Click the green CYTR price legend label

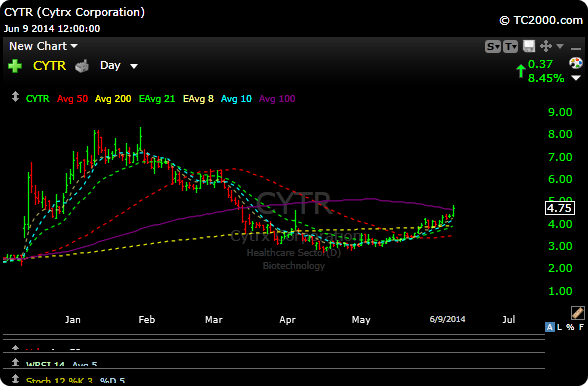coord(38,99)
